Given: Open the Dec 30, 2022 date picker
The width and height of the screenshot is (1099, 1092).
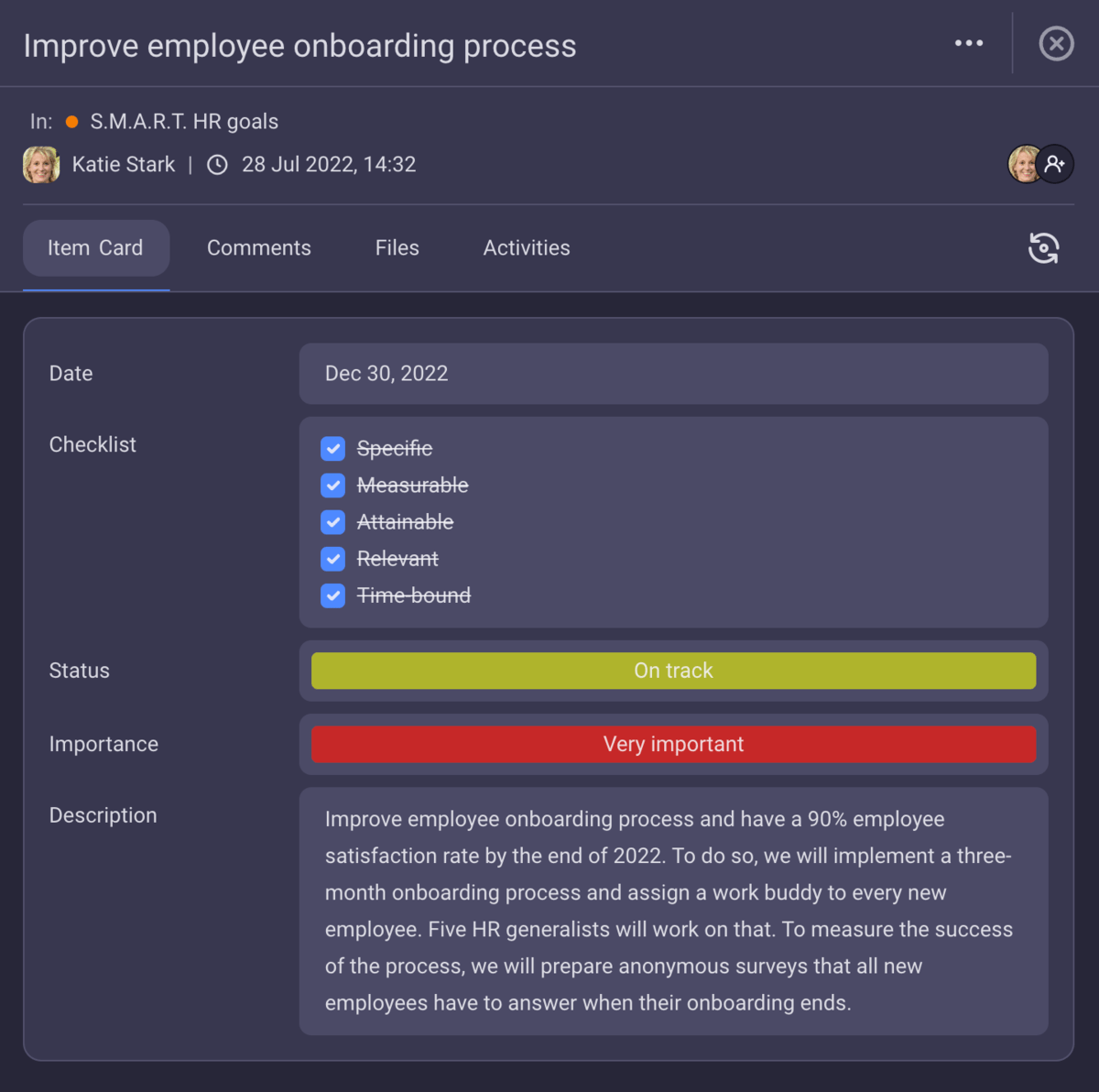Looking at the screenshot, I should [673, 374].
